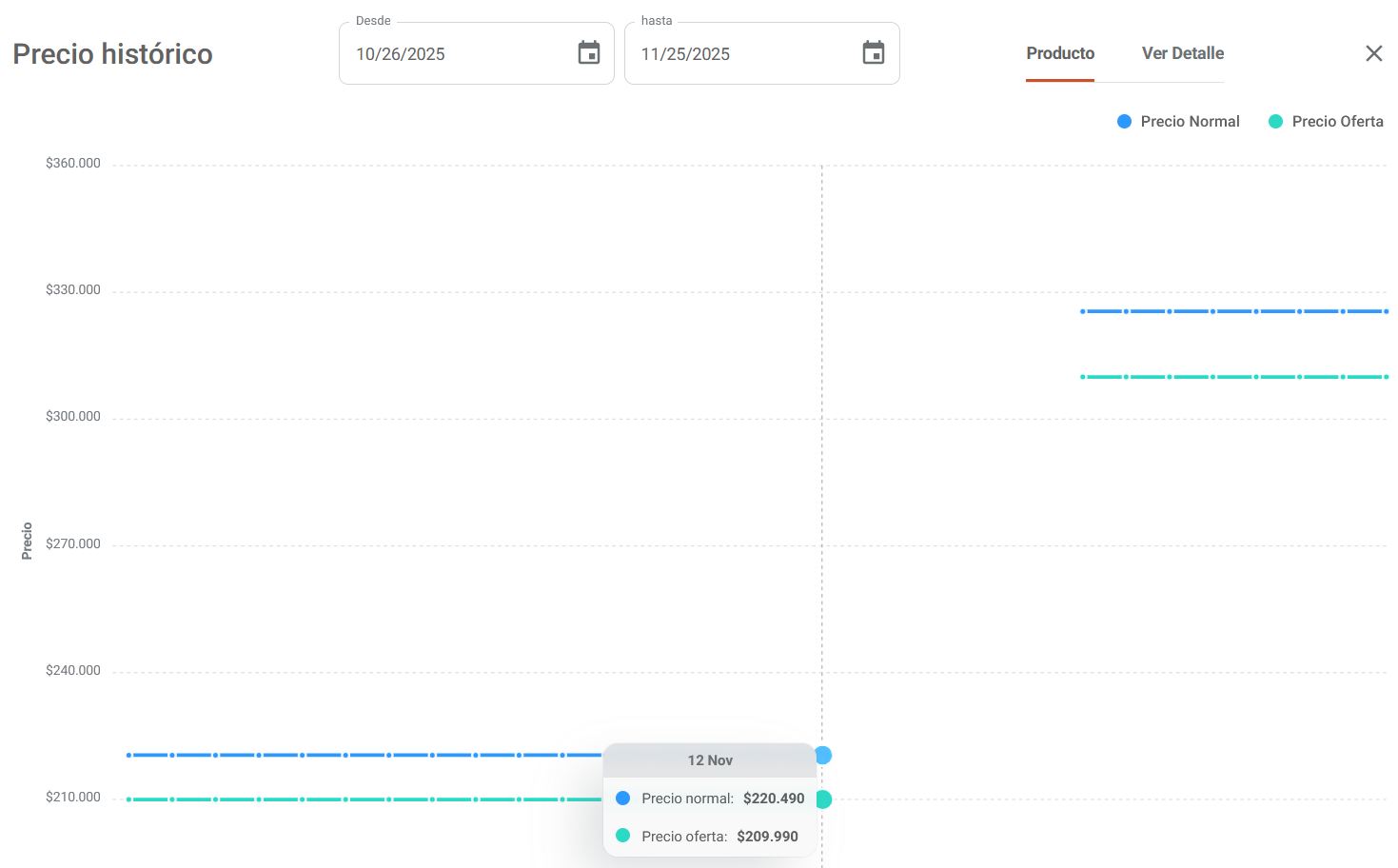
Task: Click the leftmost point of lower teal line
Action: [x=129, y=799]
